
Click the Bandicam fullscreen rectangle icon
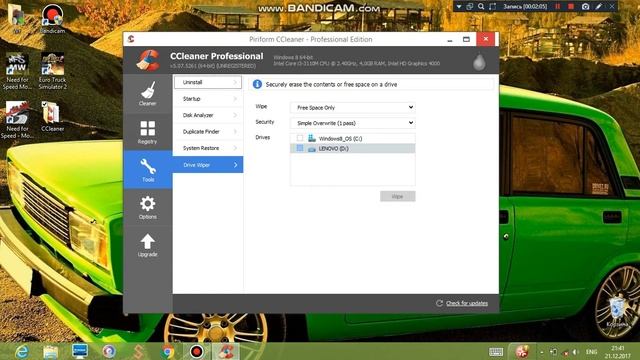(493, 7)
